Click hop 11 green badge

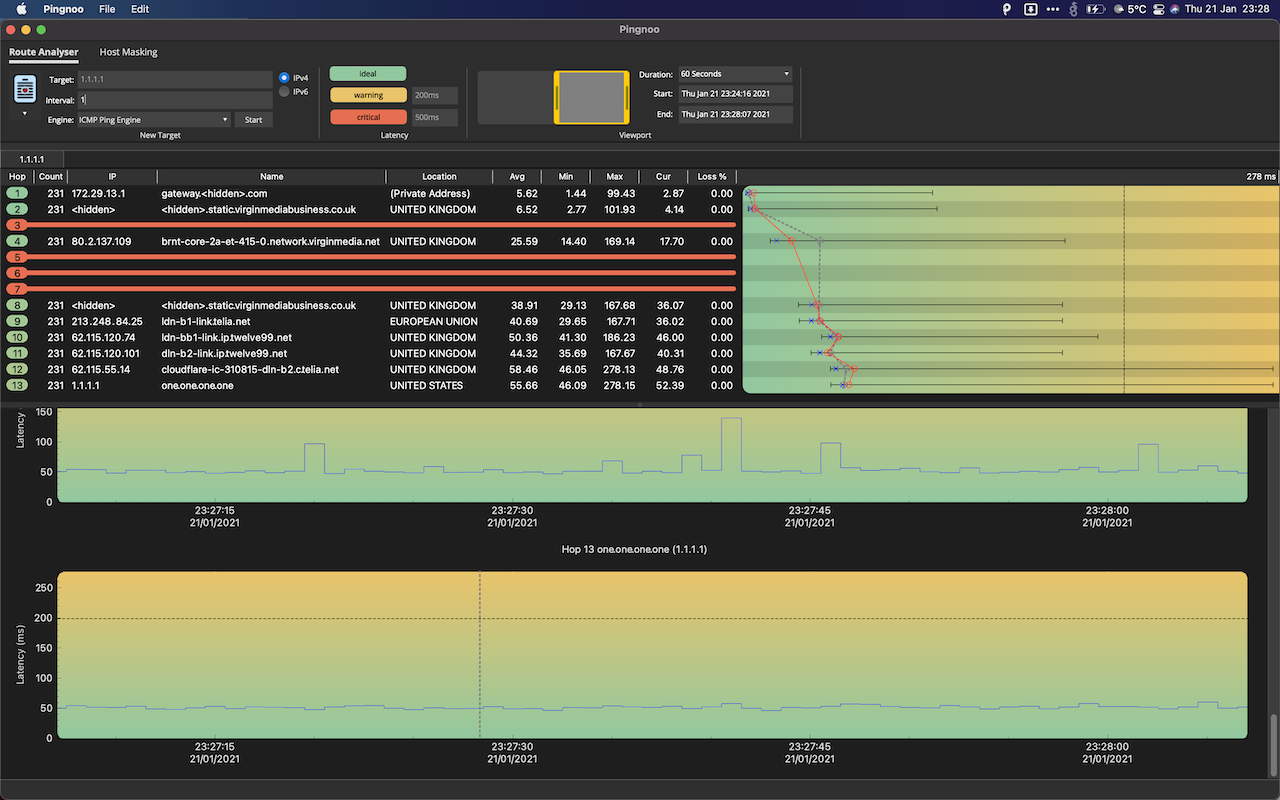tap(17, 353)
